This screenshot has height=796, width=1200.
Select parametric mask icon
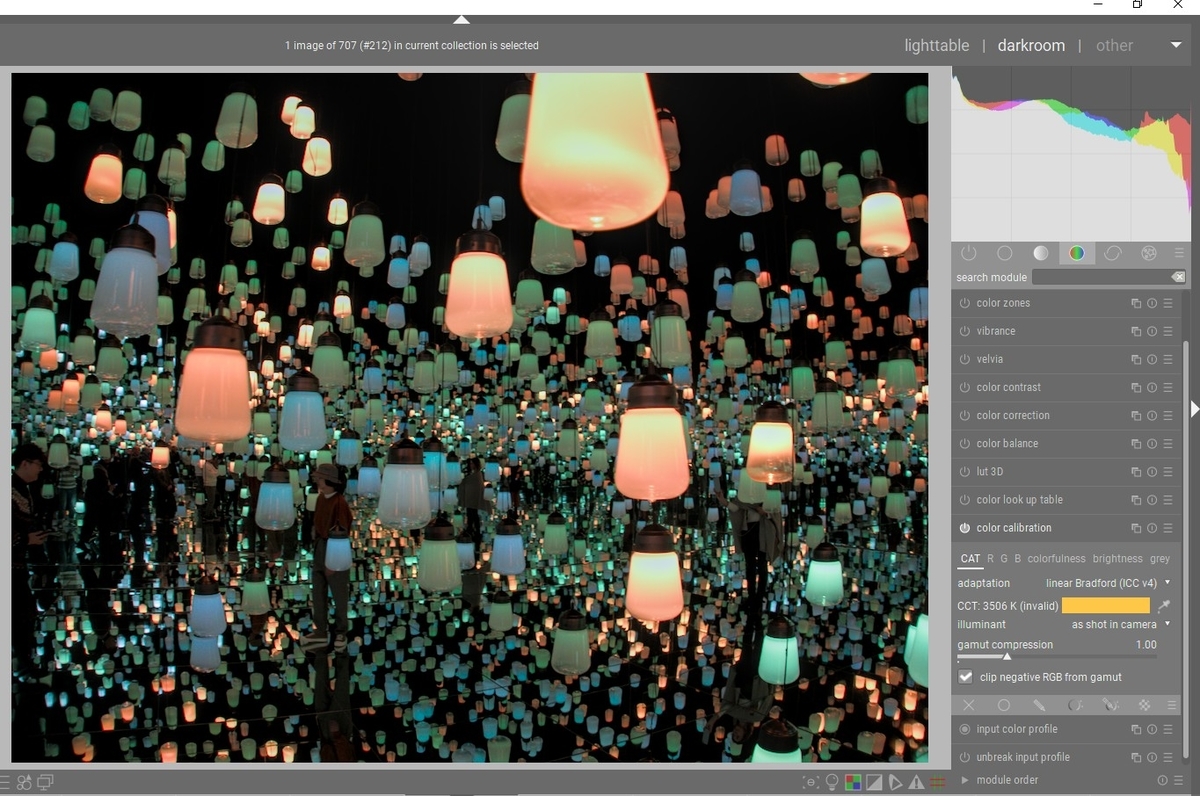1075,705
